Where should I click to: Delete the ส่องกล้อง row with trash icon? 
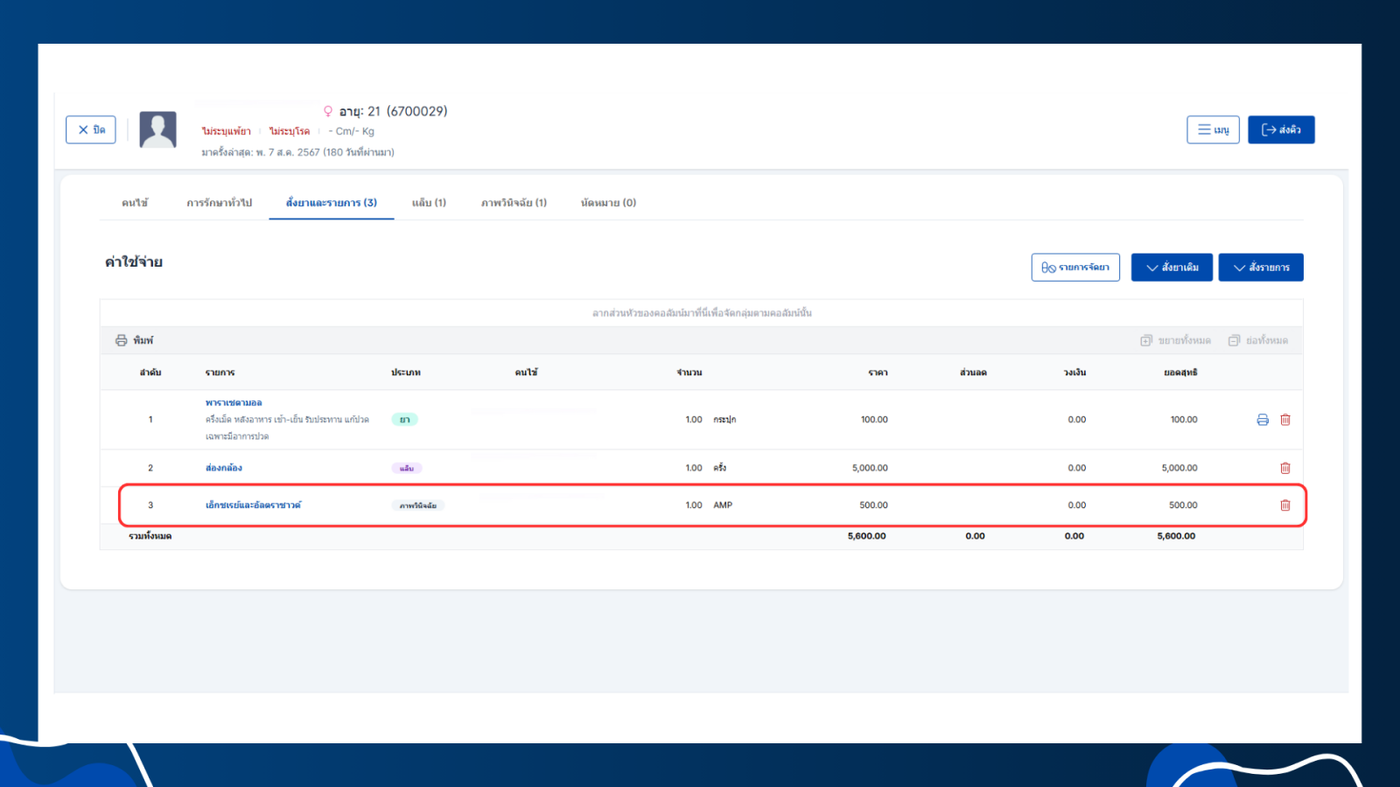point(1285,468)
